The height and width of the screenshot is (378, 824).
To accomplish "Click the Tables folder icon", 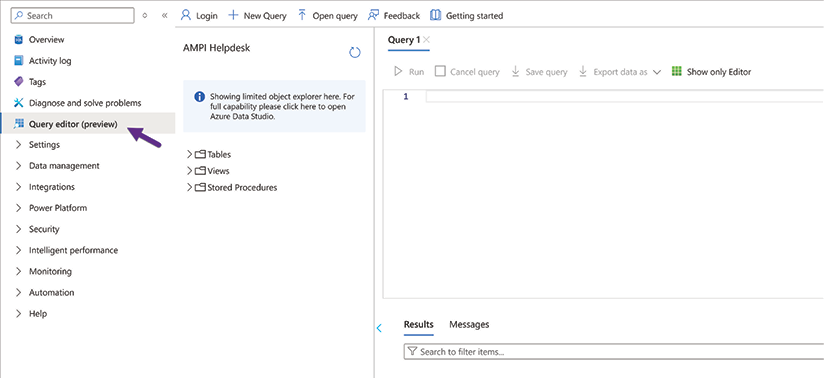I will pos(200,155).
